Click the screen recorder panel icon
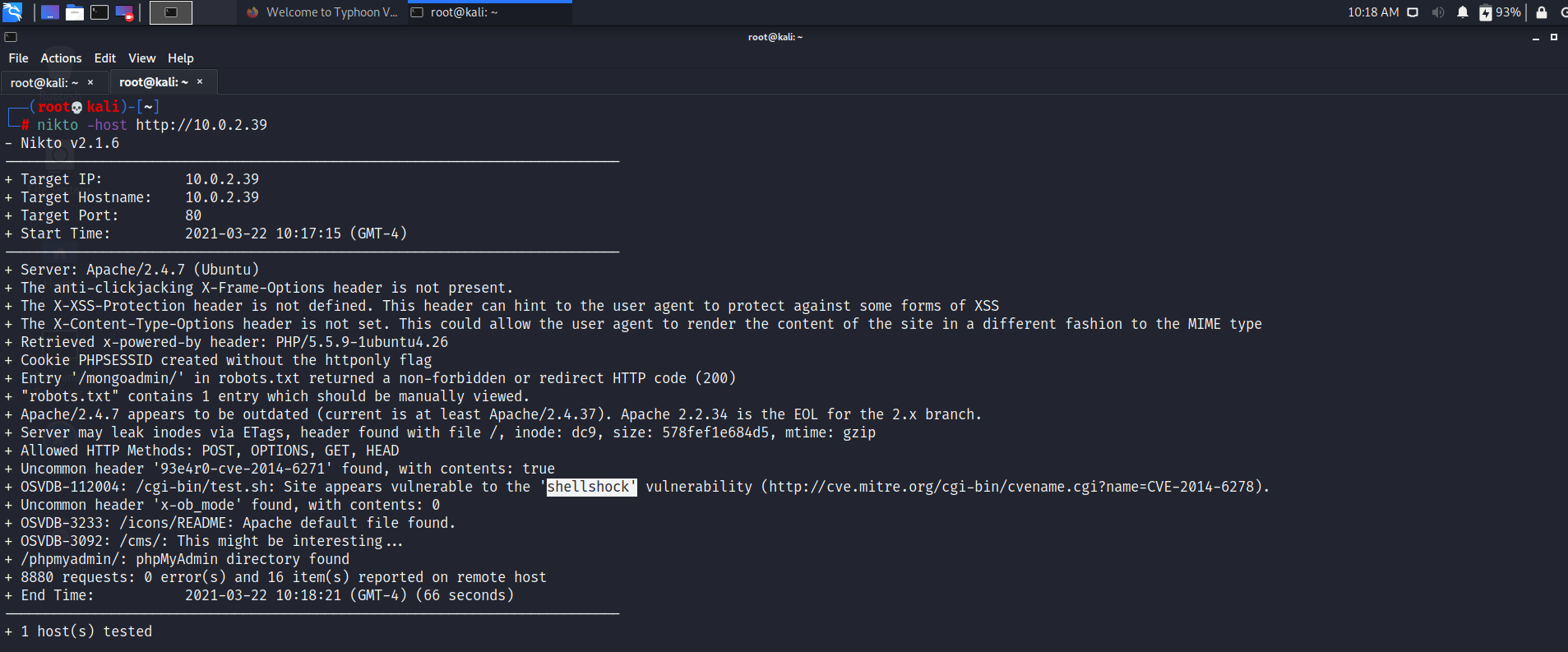The image size is (1568, 652). 124,12
